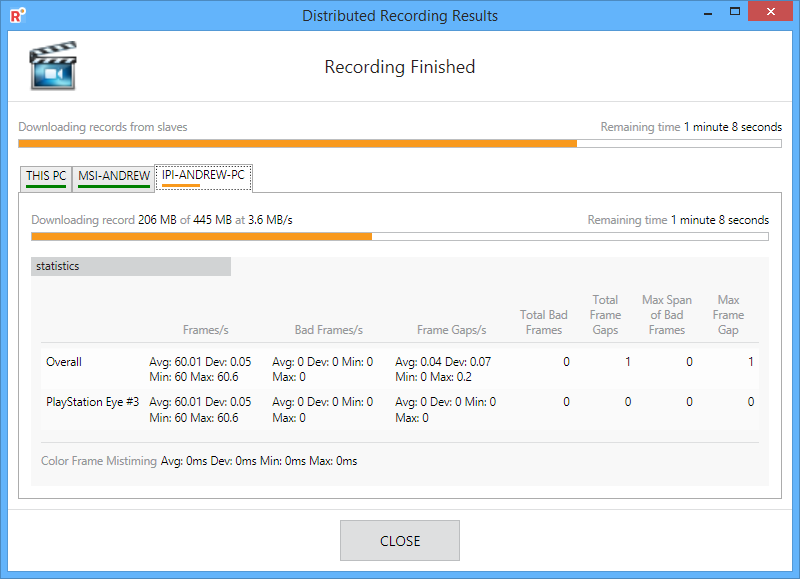Image resolution: width=800 pixels, height=579 pixels.
Task: Click the Bad Frames/s column header
Action: pos(329,330)
